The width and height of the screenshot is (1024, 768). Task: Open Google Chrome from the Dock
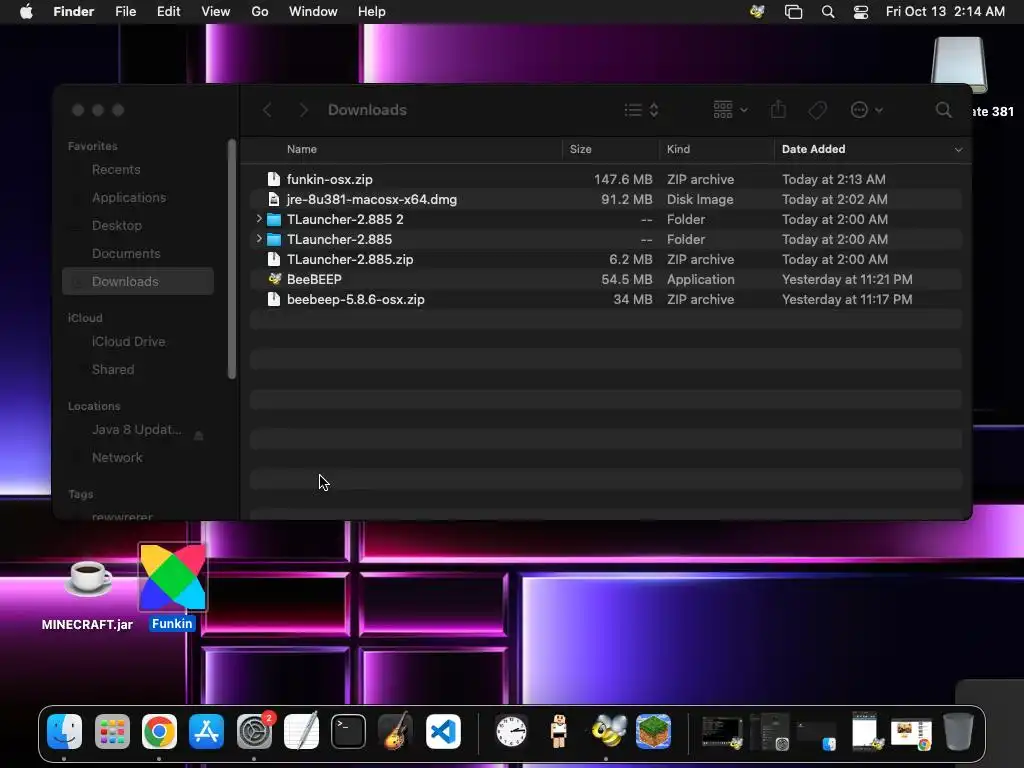[x=159, y=731]
